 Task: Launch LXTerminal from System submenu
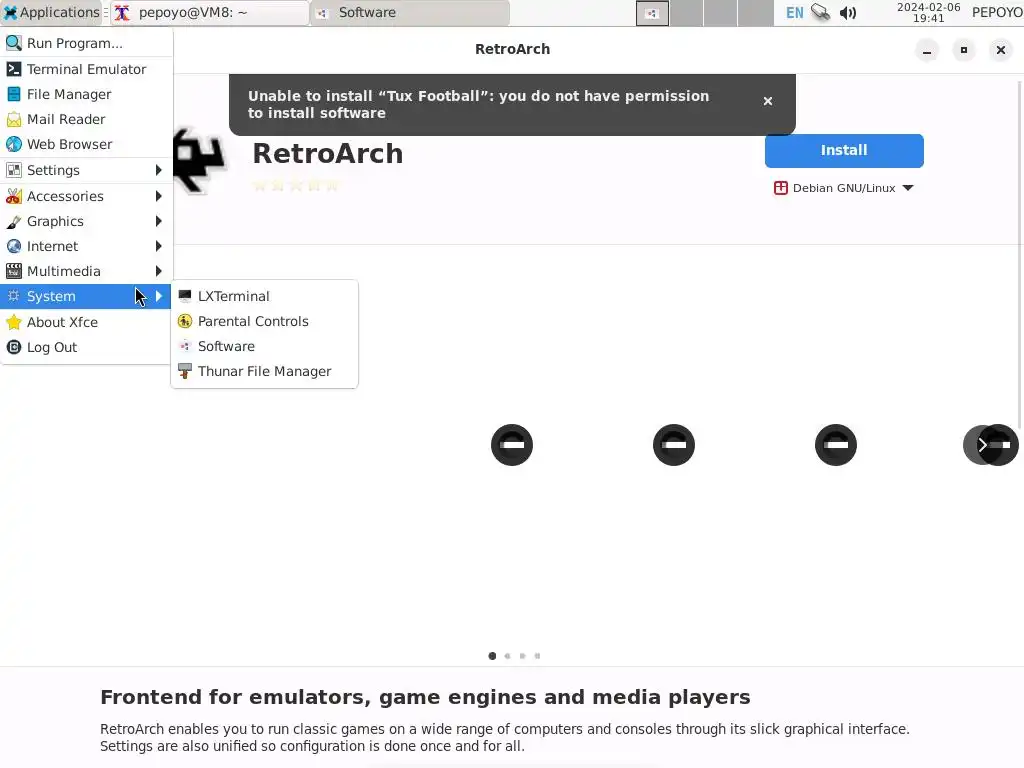point(264,296)
